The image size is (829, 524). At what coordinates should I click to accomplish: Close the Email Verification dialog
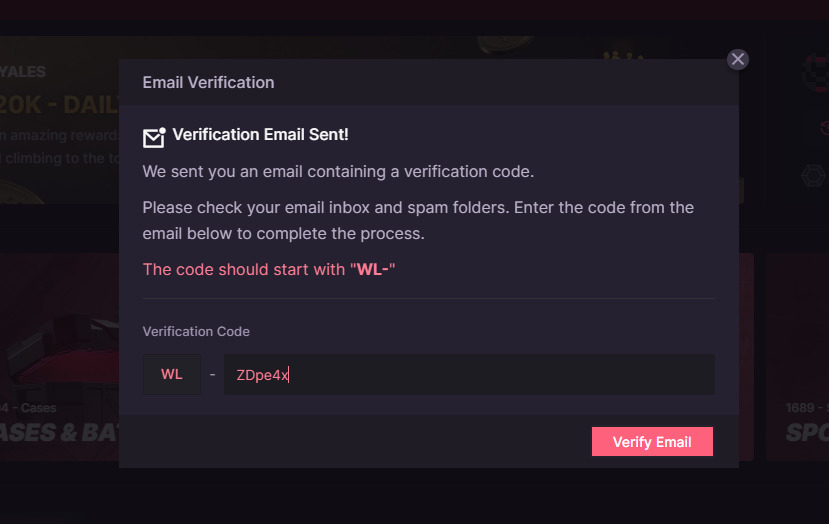coord(738,59)
